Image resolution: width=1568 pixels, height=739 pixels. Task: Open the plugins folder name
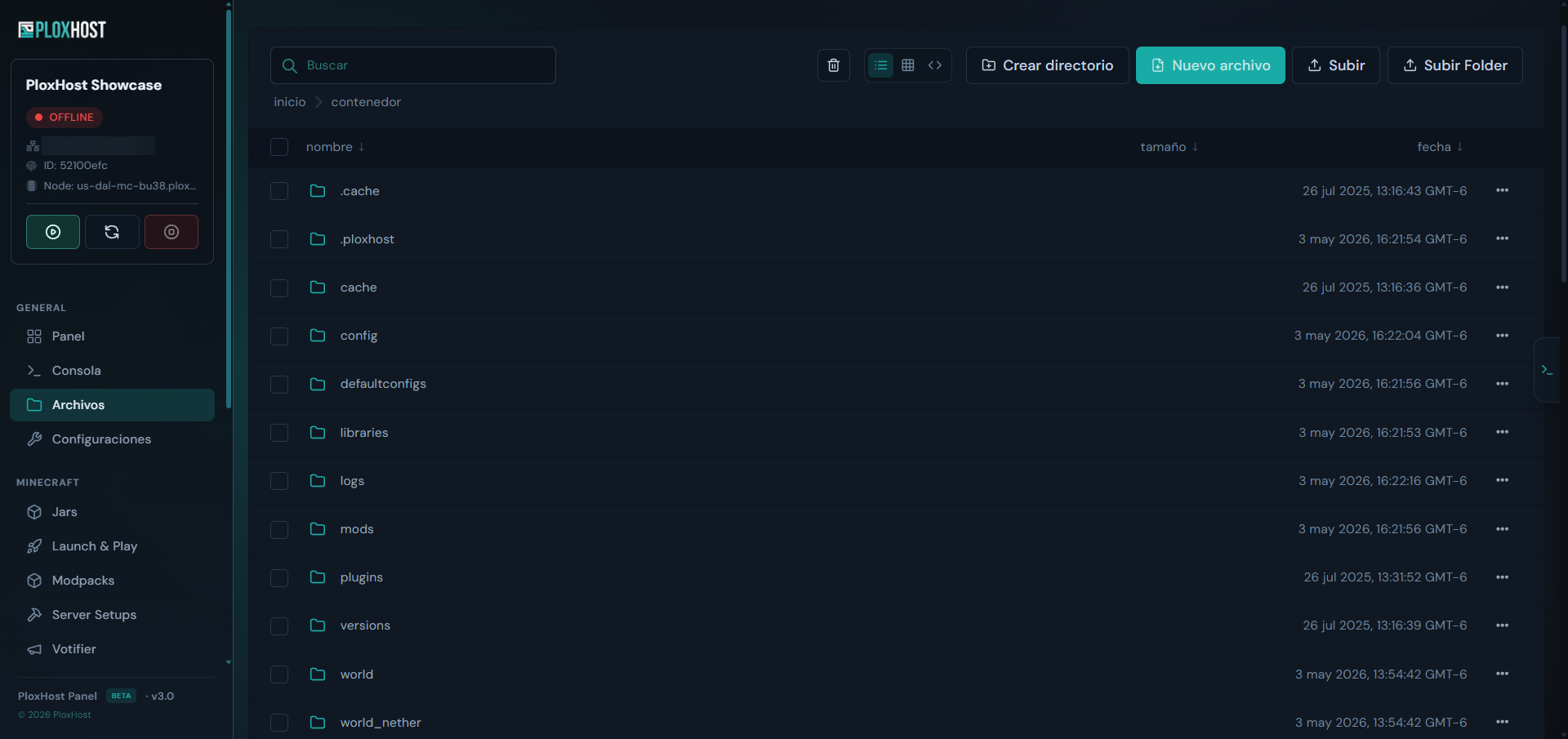click(362, 577)
